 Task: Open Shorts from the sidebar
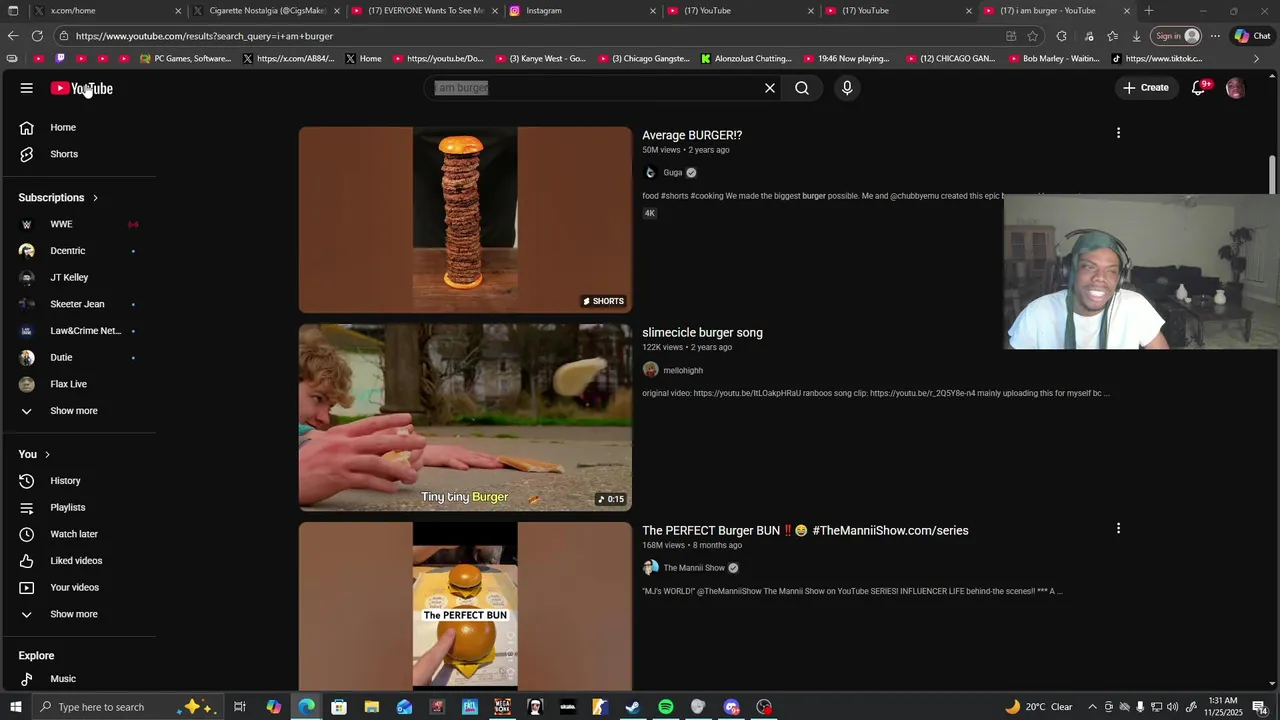(x=64, y=154)
